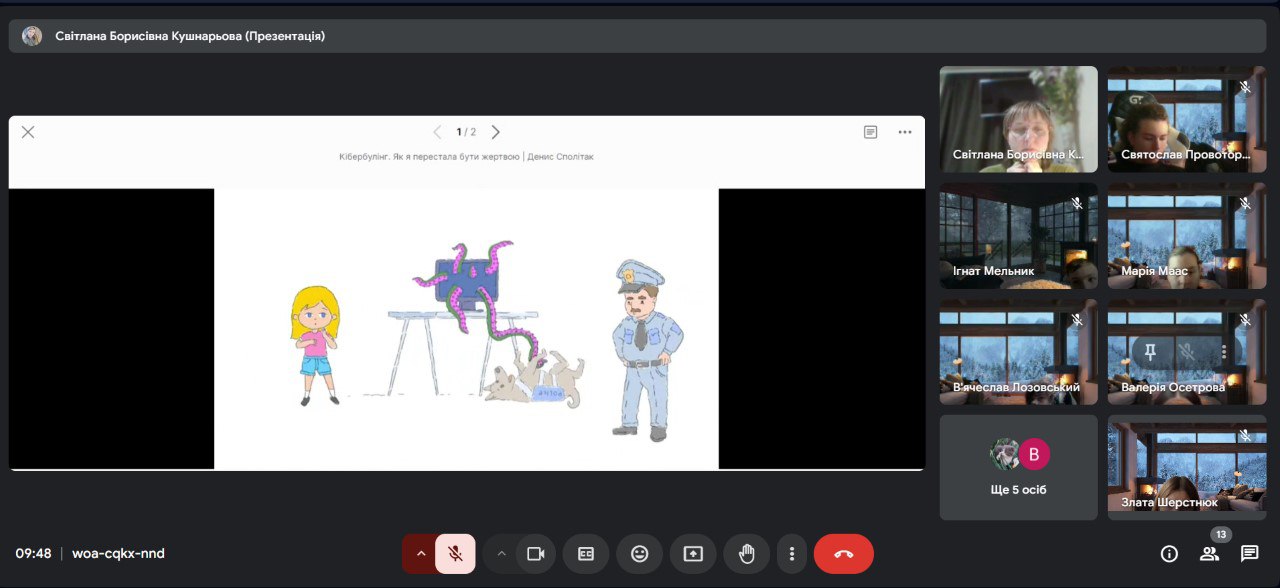Pin Валерія Осетрова's video tile
The width and height of the screenshot is (1280, 588).
point(1150,352)
